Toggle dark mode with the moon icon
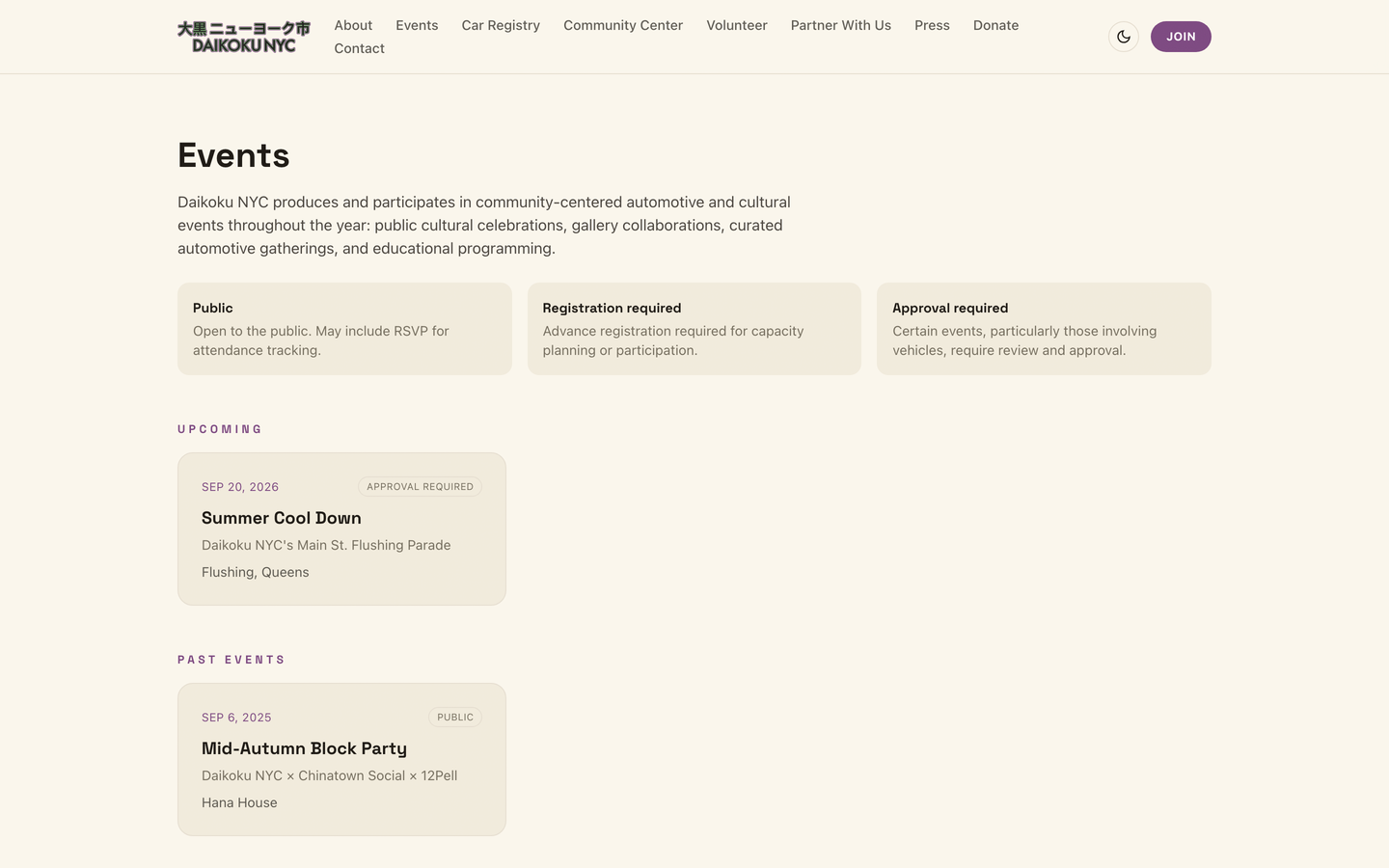The image size is (1389, 868). 1124,37
